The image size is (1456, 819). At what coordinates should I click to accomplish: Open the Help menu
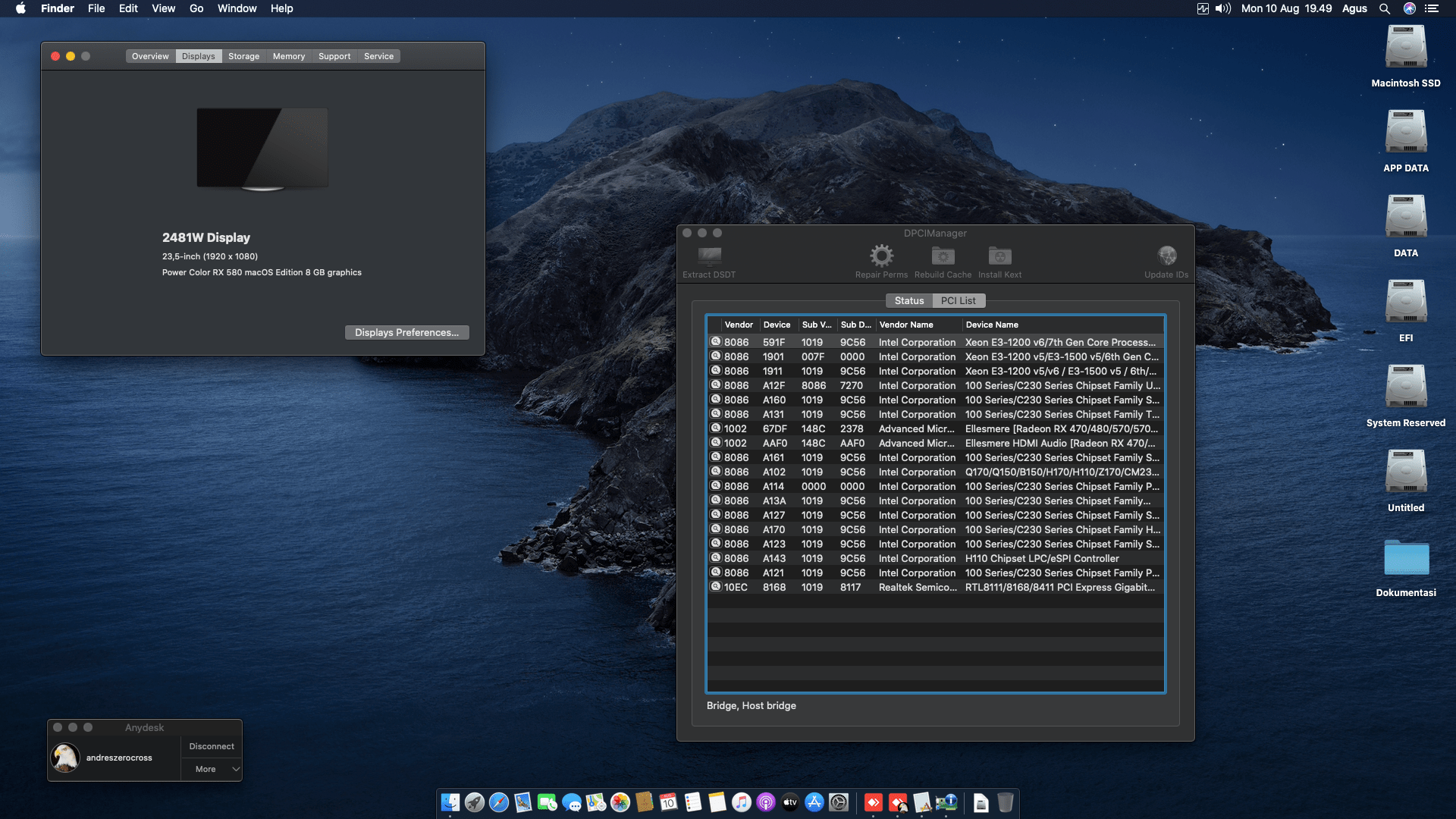[x=281, y=8]
